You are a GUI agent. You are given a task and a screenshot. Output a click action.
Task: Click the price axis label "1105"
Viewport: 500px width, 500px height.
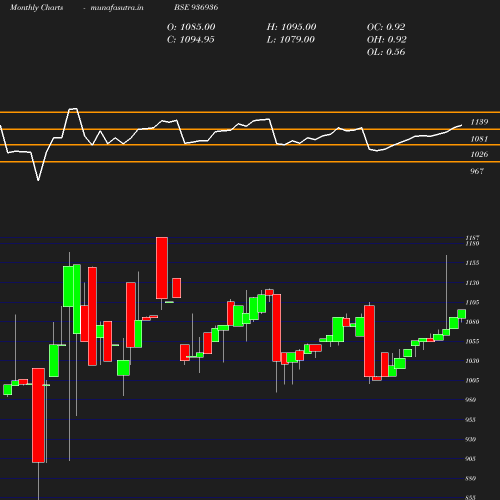pyautogui.click(x=472, y=302)
